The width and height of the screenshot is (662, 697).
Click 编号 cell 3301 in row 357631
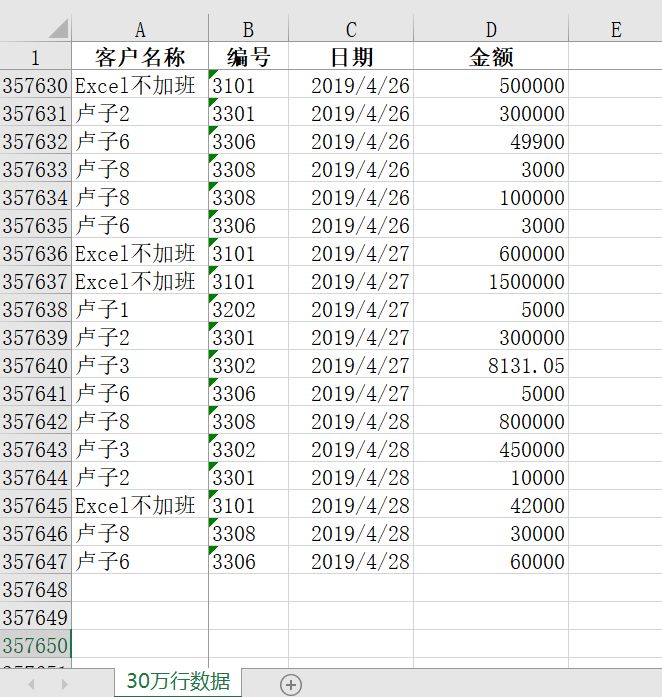click(248, 112)
